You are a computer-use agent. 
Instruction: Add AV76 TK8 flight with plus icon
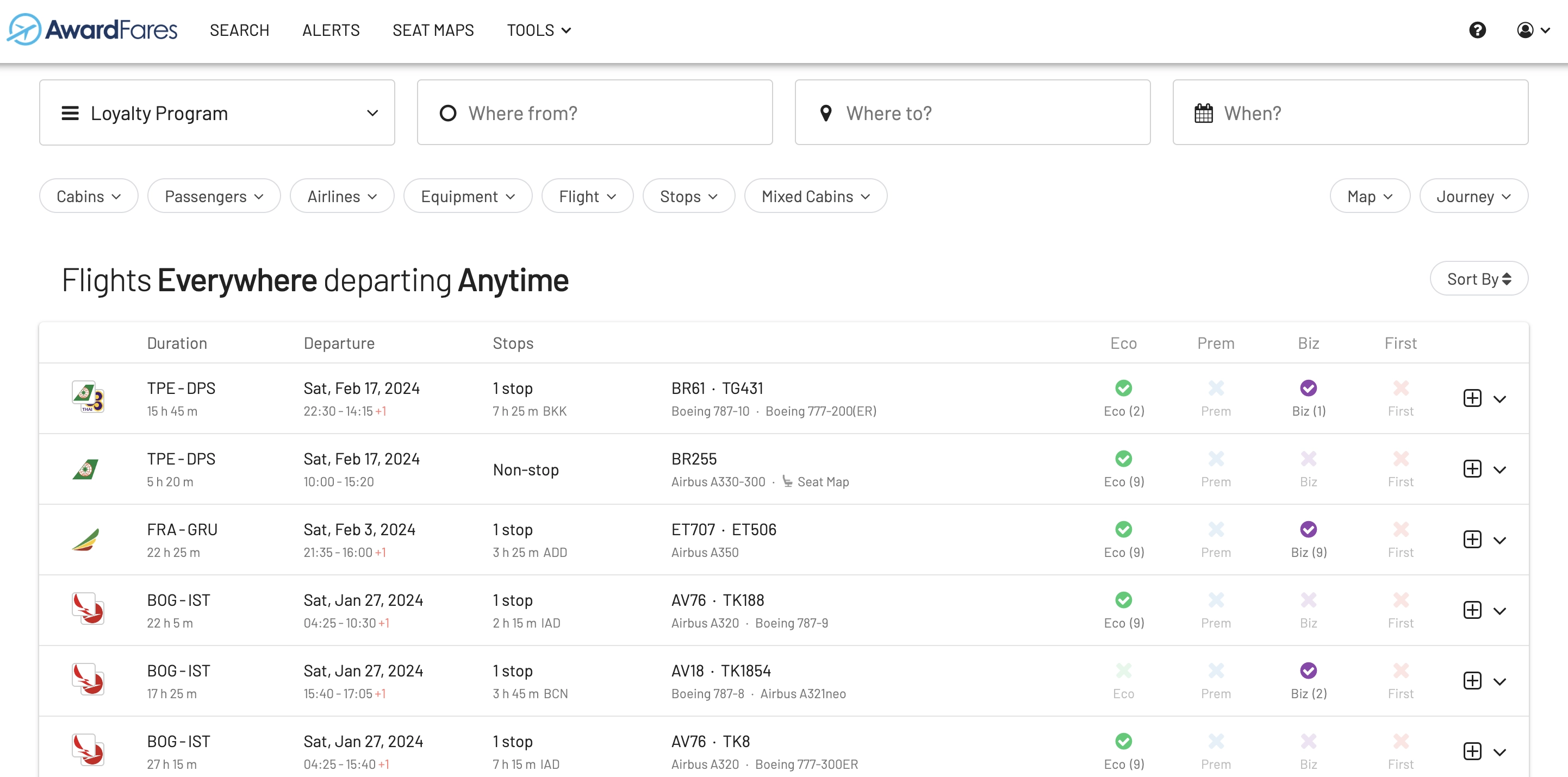click(x=1472, y=751)
